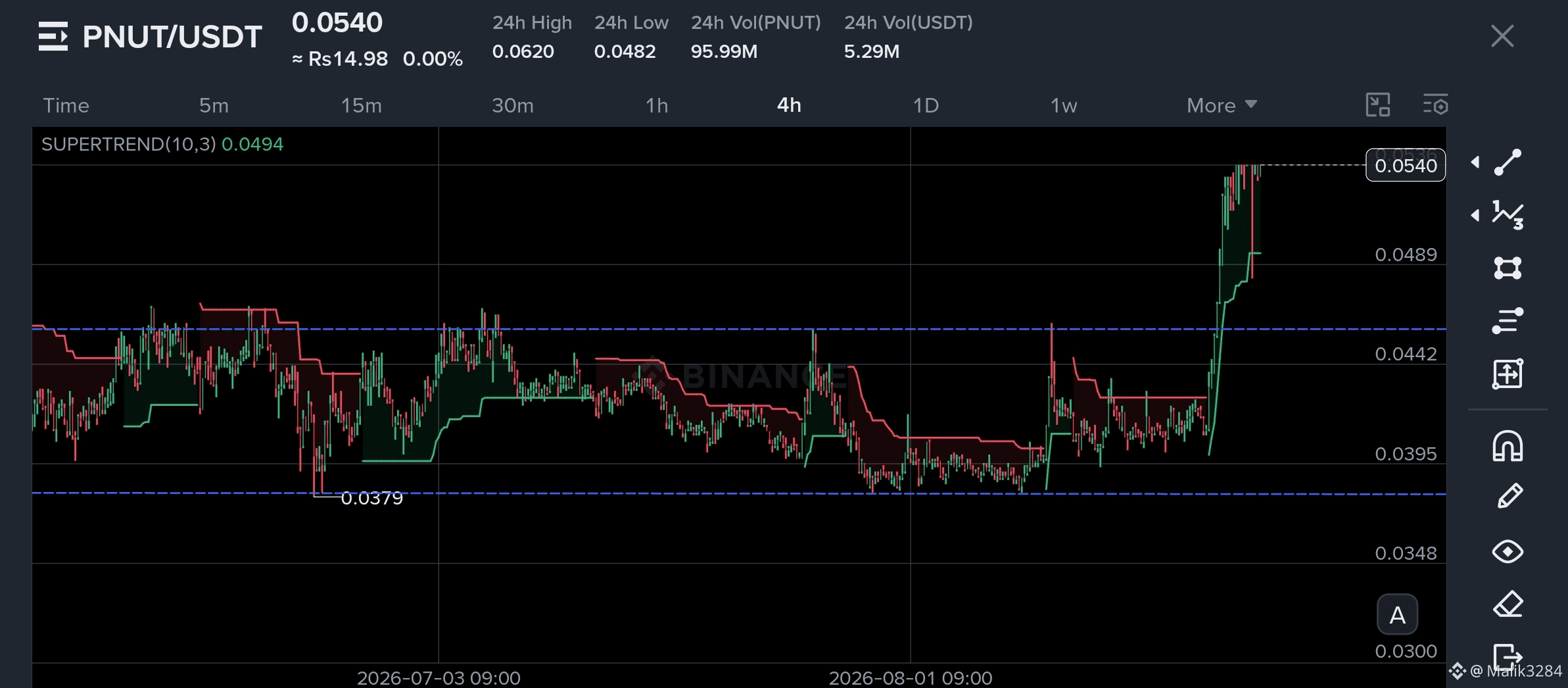Select the Fibonacci retracement lines tool
The height and width of the screenshot is (688, 1568).
tap(1508, 321)
